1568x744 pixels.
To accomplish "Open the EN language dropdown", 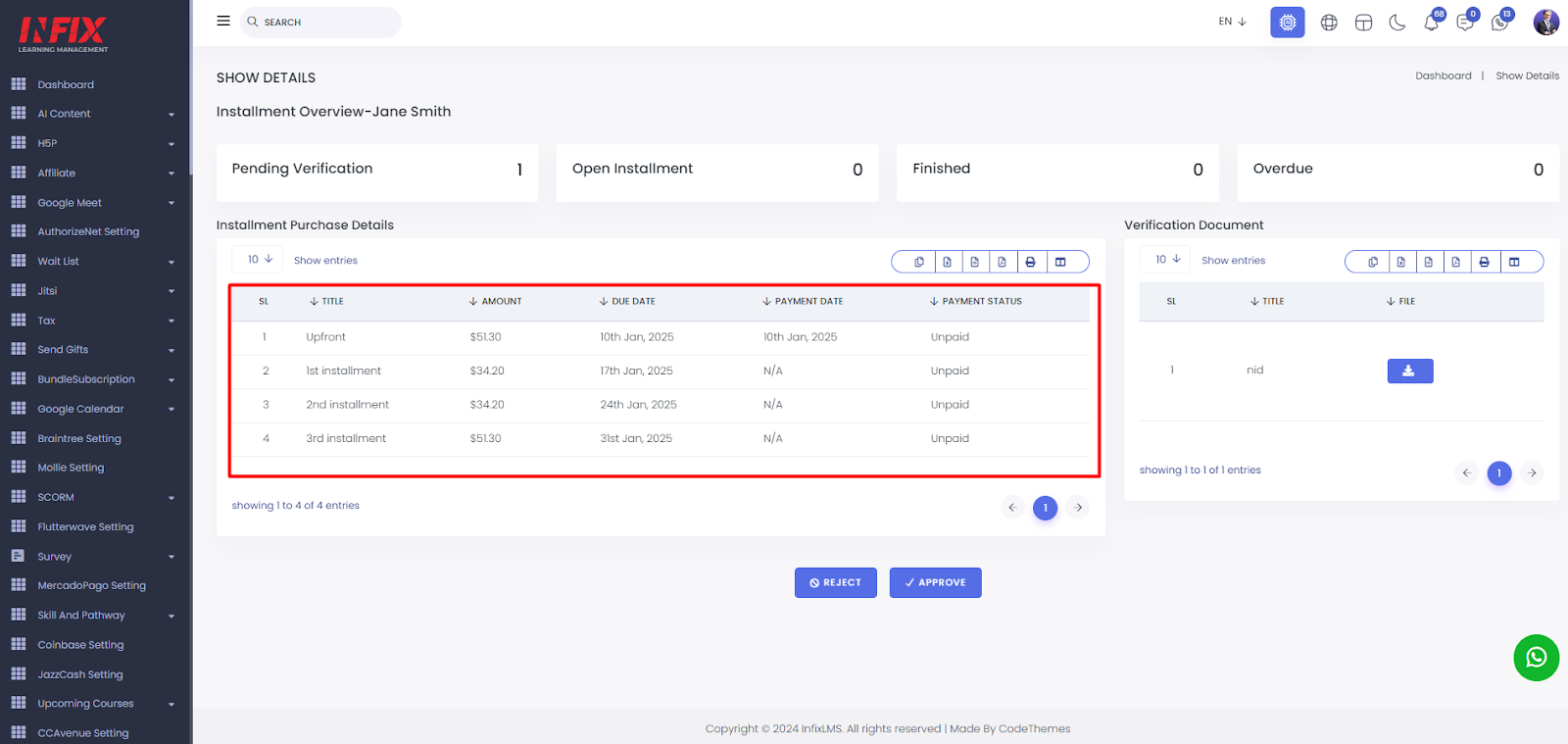I will pyautogui.click(x=1232, y=22).
